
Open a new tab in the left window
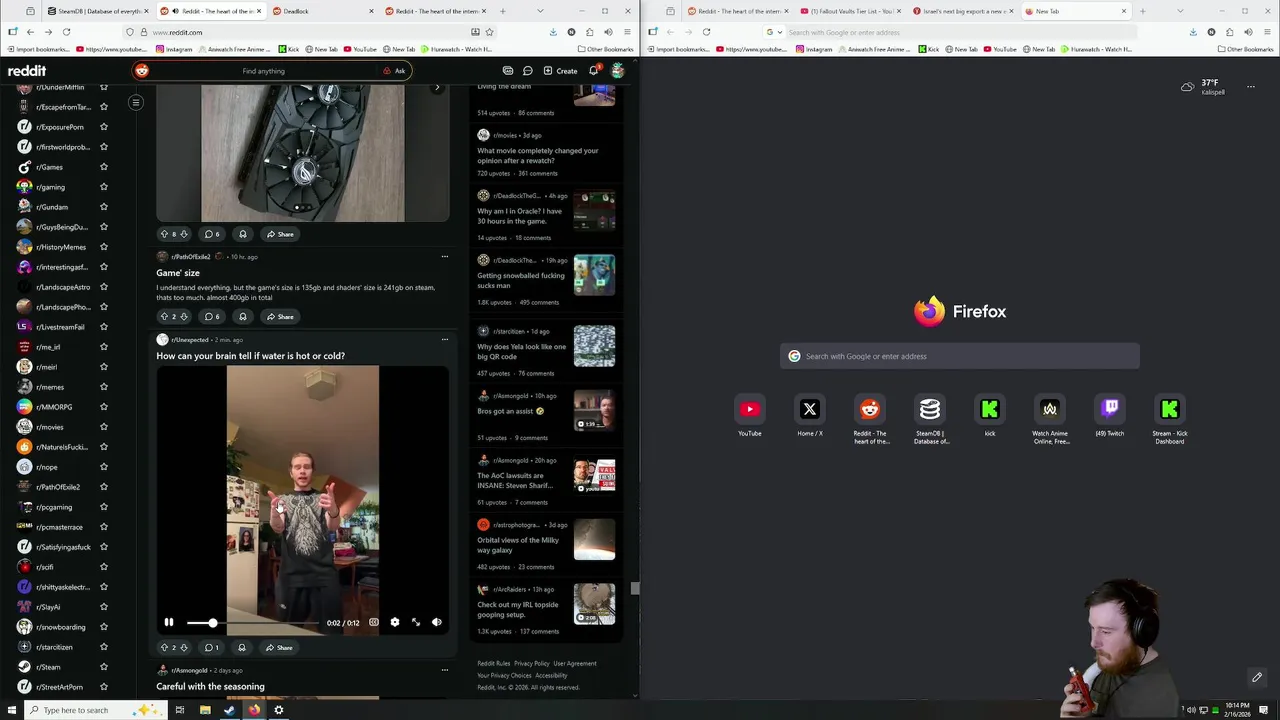click(x=503, y=11)
